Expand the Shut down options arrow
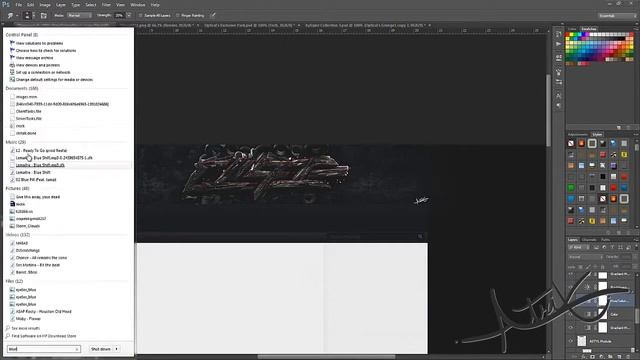 pos(117,349)
